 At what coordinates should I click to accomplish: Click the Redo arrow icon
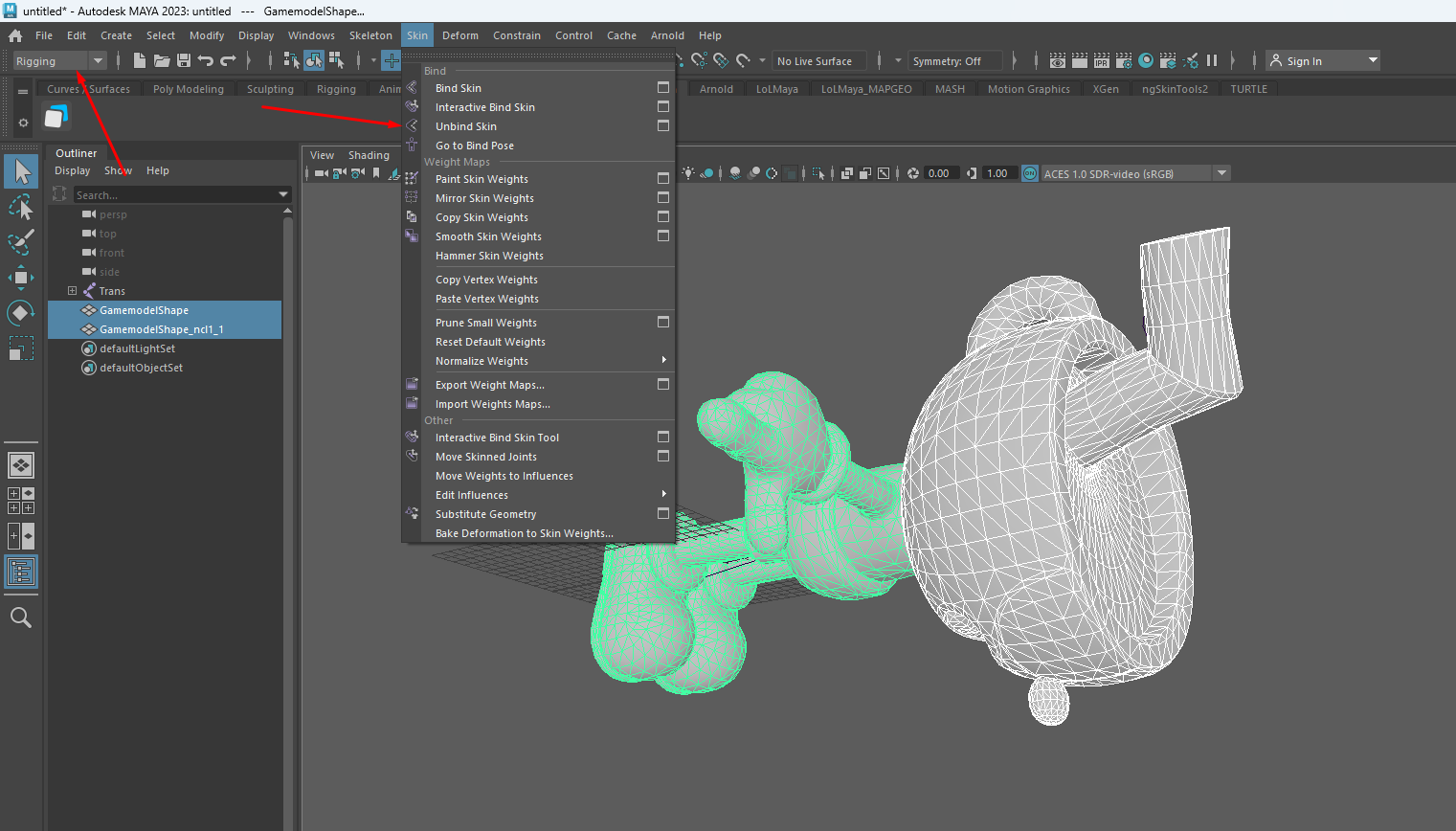[228, 60]
